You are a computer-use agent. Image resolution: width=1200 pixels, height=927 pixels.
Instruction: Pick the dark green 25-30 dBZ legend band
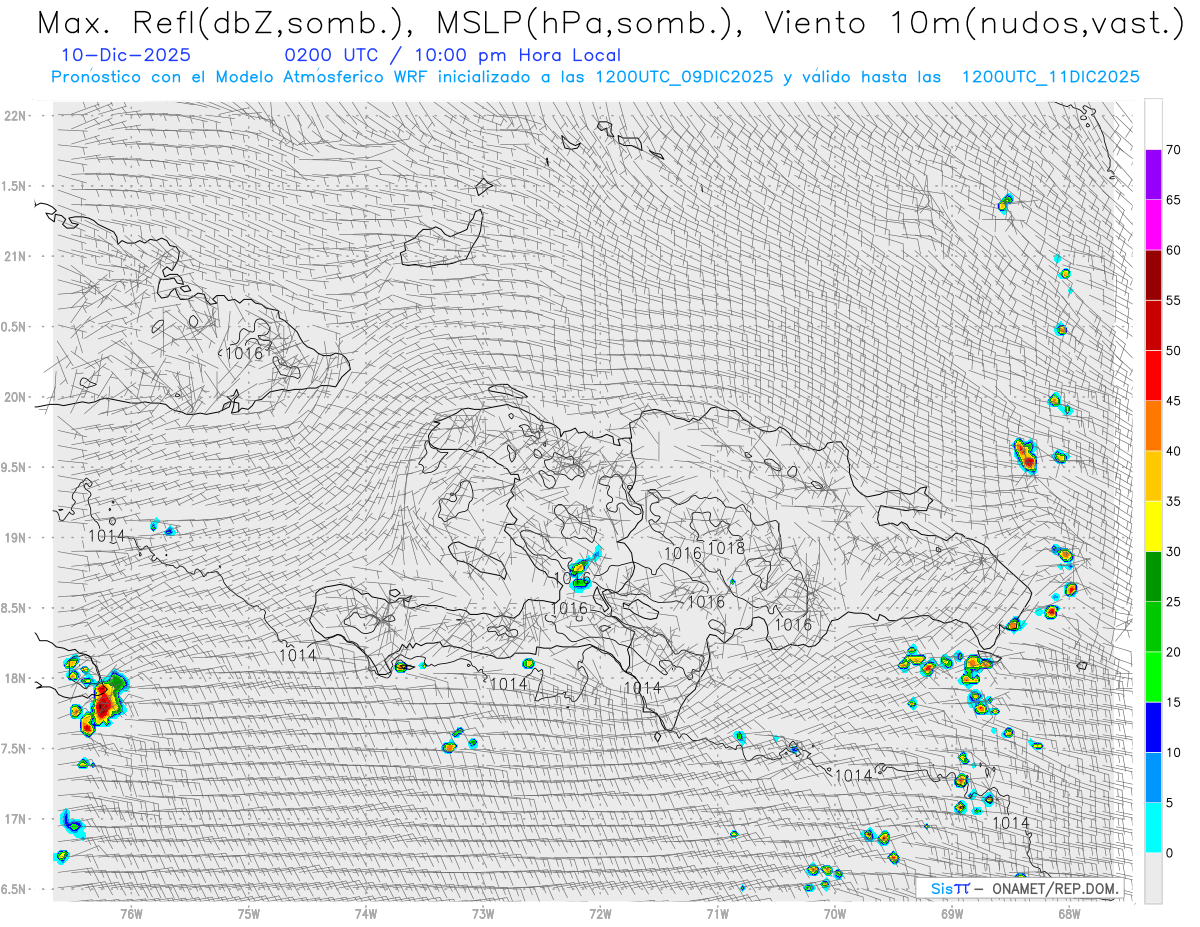tap(1153, 576)
